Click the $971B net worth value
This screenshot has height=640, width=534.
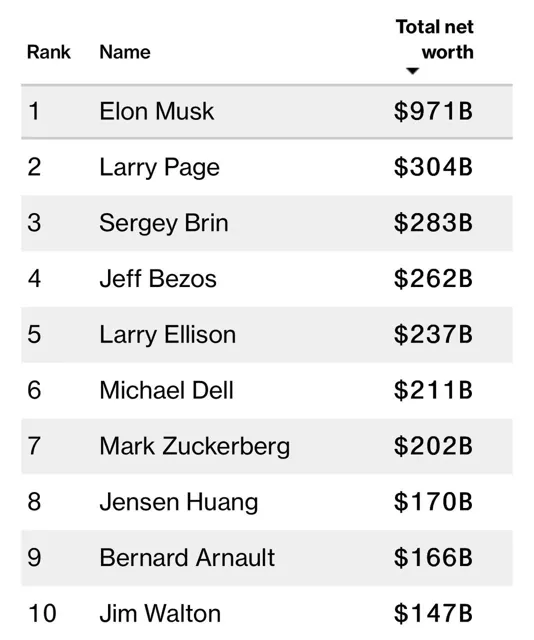[x=433, y=111]
